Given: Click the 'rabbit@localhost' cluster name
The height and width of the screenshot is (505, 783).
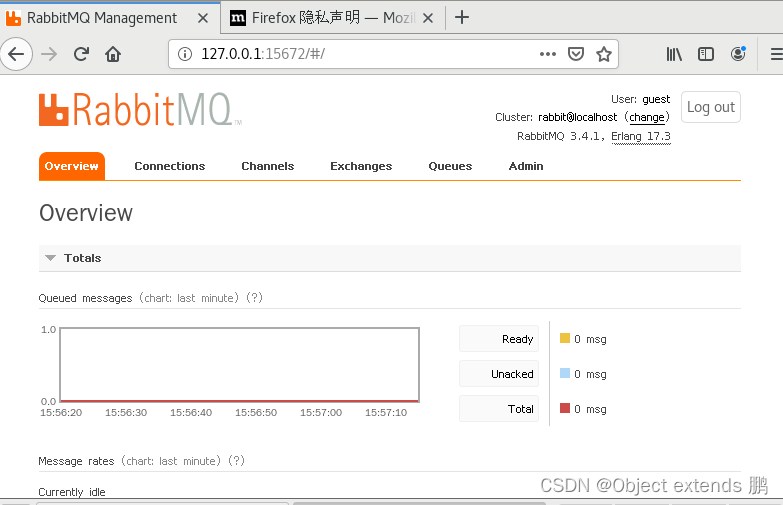Looking at the screenshot, I should 577,117.
